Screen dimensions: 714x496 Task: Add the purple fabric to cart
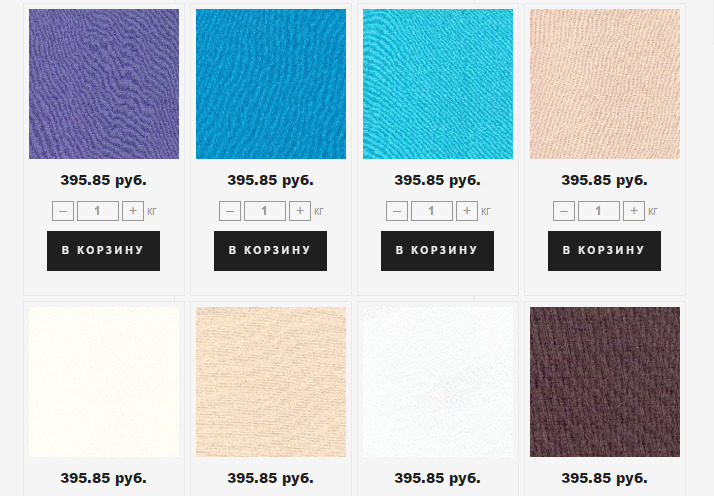(x=103, y=251)
